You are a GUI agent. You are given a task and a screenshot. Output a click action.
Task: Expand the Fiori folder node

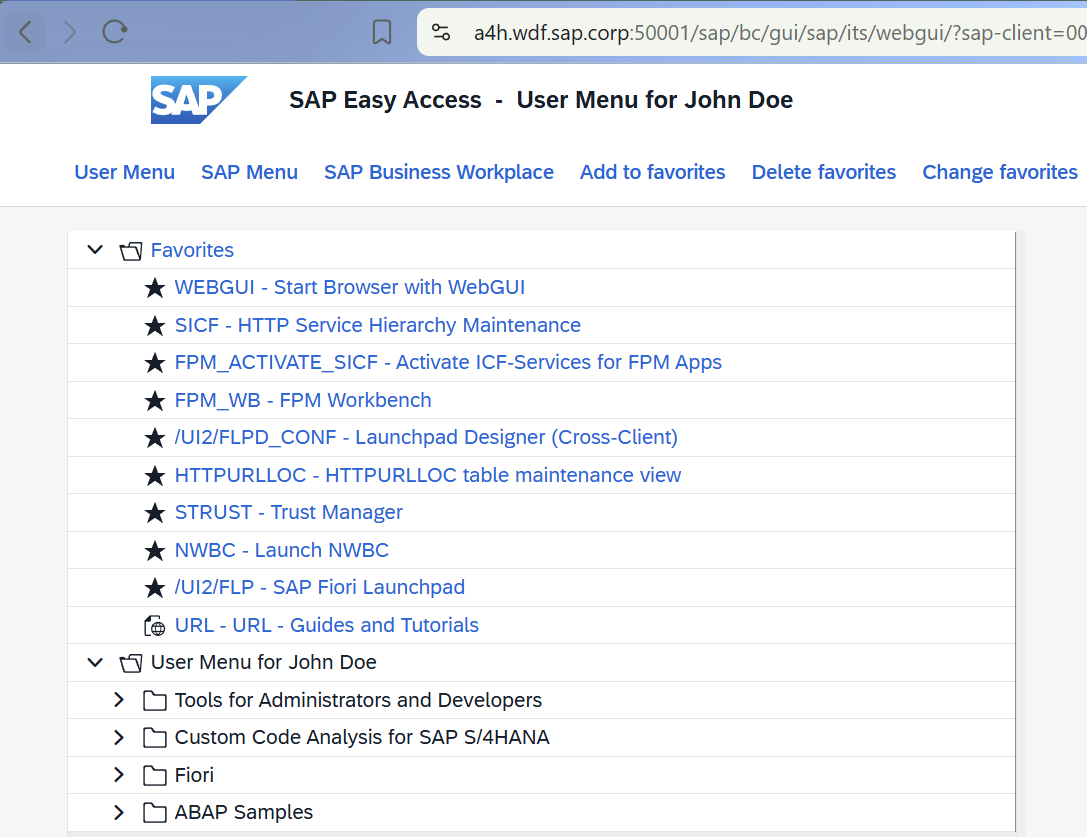(119, 775)
